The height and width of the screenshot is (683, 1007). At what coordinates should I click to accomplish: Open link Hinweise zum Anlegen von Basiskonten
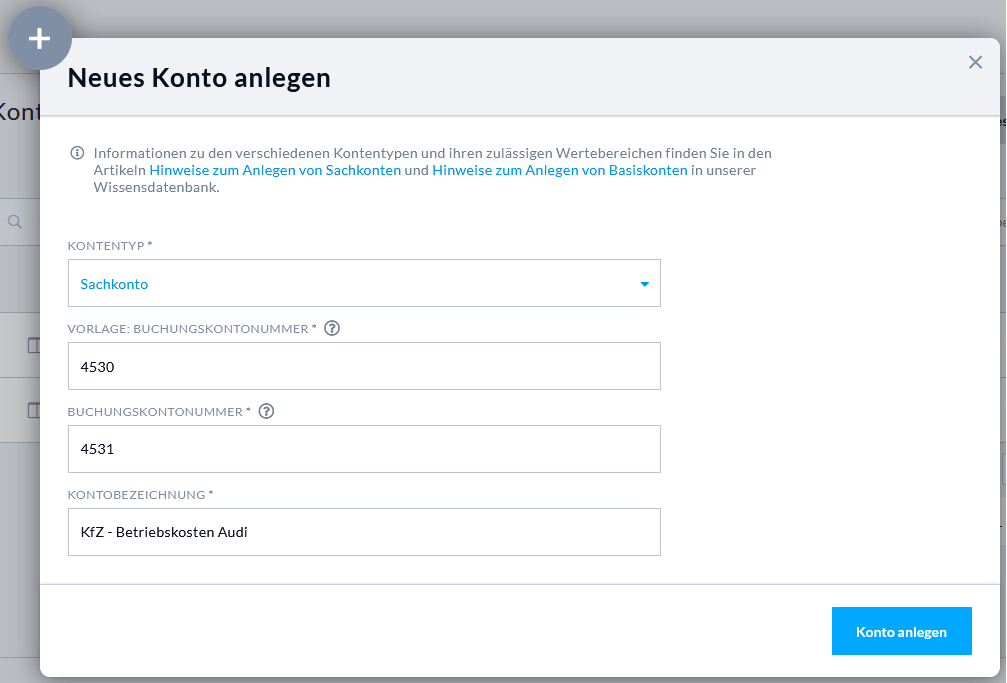[559, 170]
